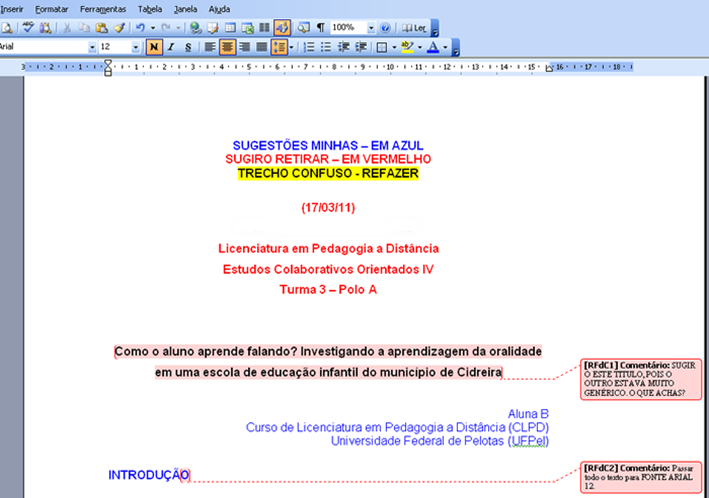The width and height of the screenshot is (709, 498).
Task: Justify the paragraph text
Action: point(262,47)
